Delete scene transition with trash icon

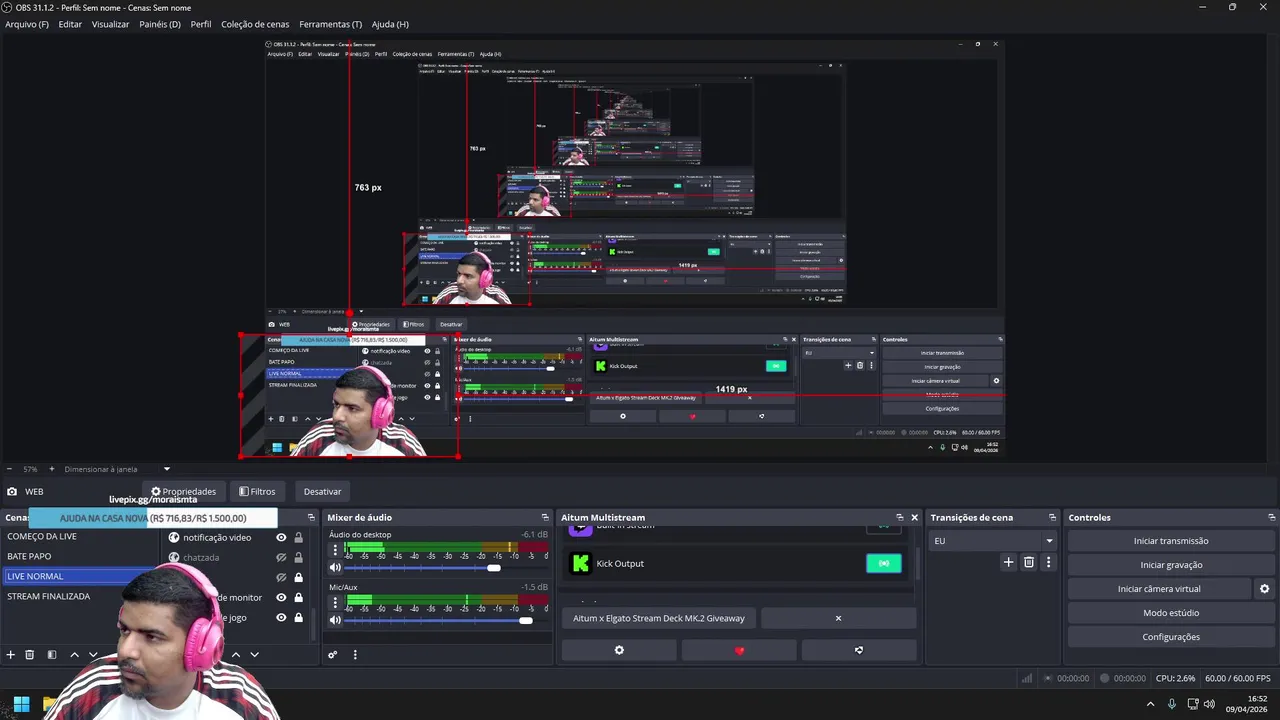point(1029,562)
